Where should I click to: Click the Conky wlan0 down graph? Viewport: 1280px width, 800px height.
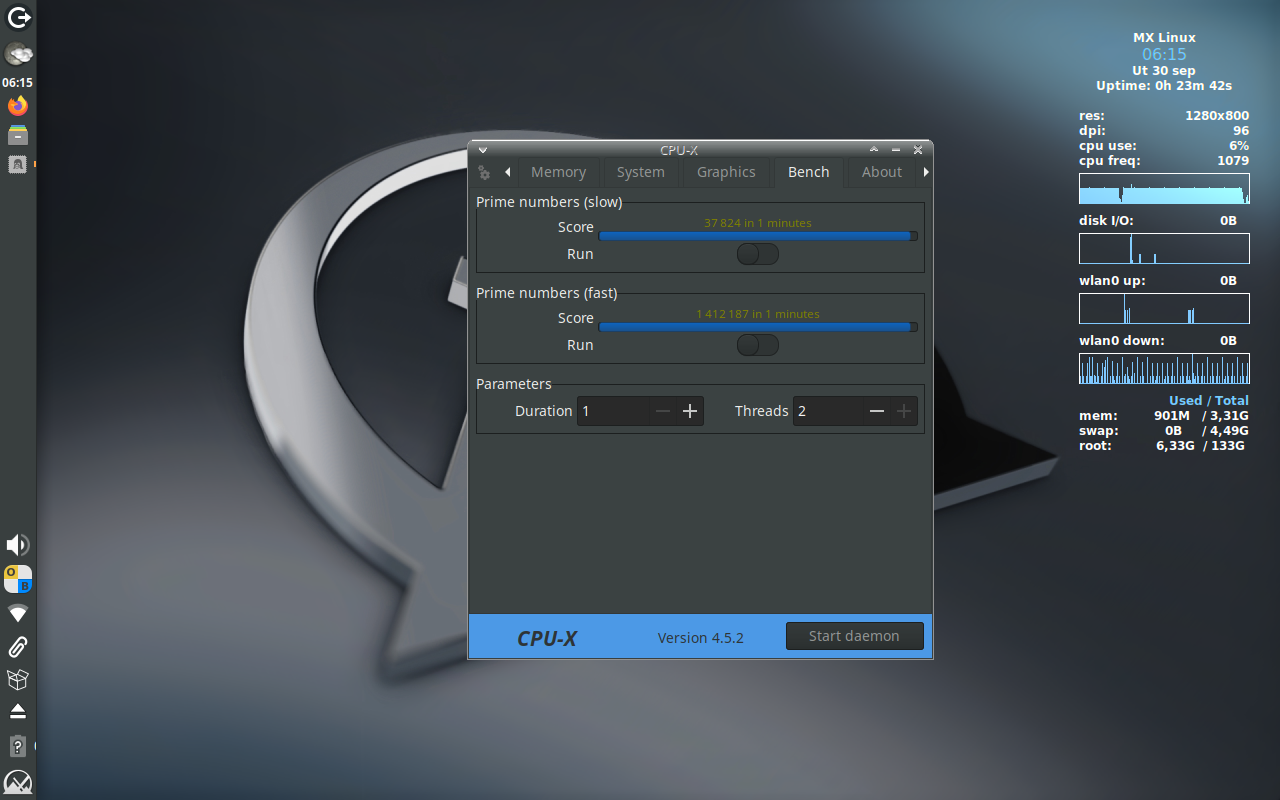pos(1164,369)
